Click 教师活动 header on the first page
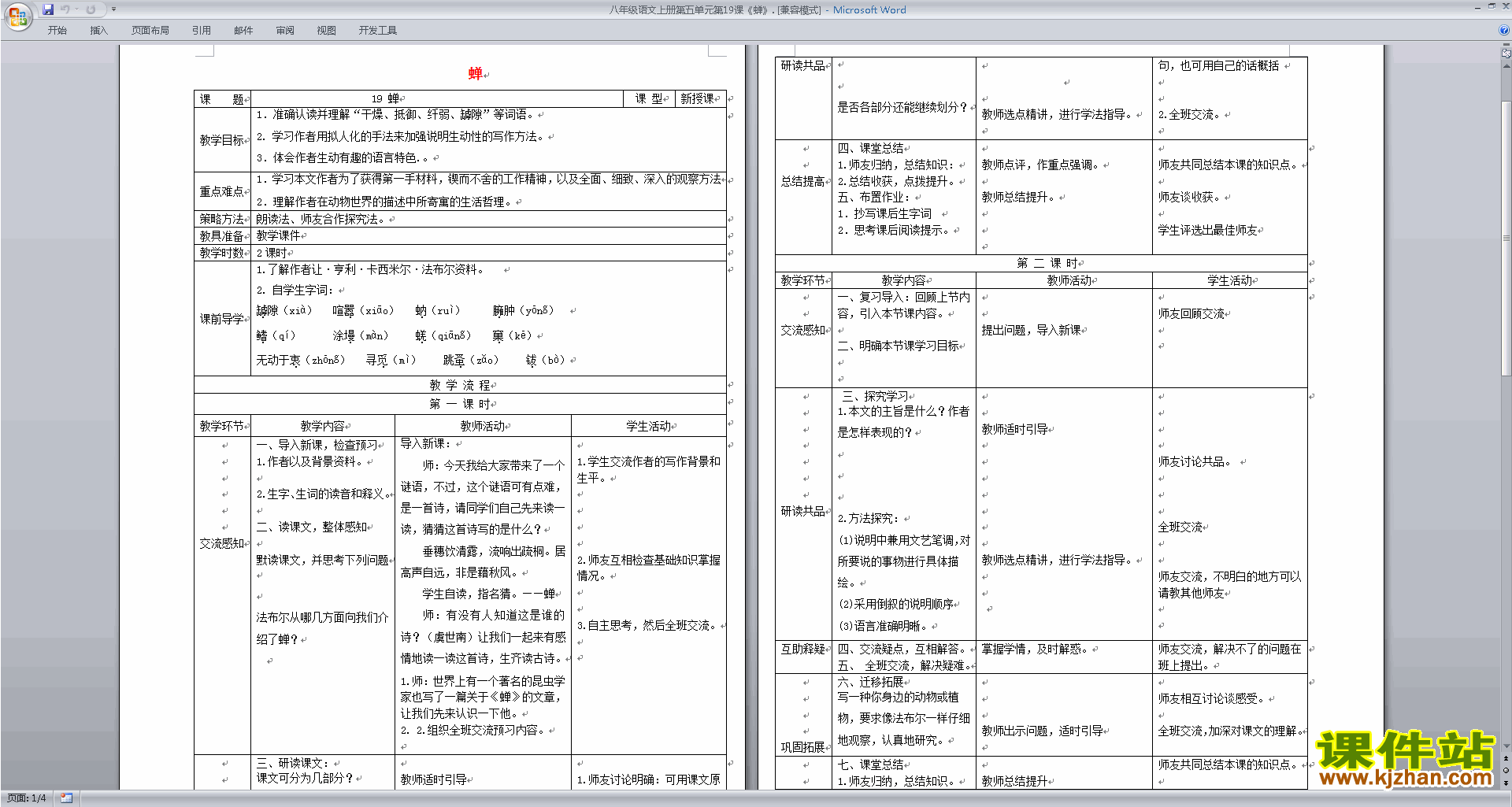 (x=483, y=426)
